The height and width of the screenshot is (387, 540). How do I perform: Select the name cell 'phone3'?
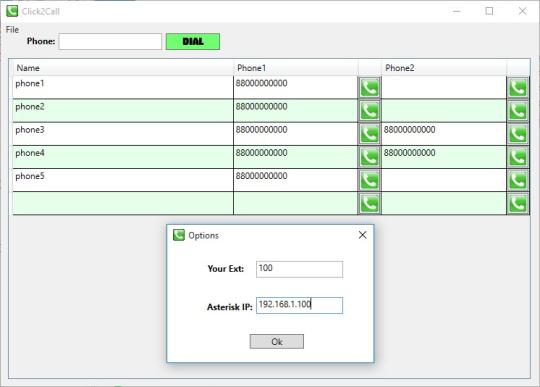(x=123, y=134)
